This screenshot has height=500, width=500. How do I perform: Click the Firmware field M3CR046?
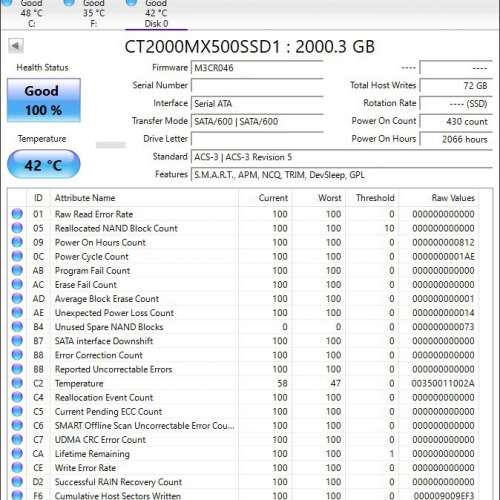[x=257, y=68]
